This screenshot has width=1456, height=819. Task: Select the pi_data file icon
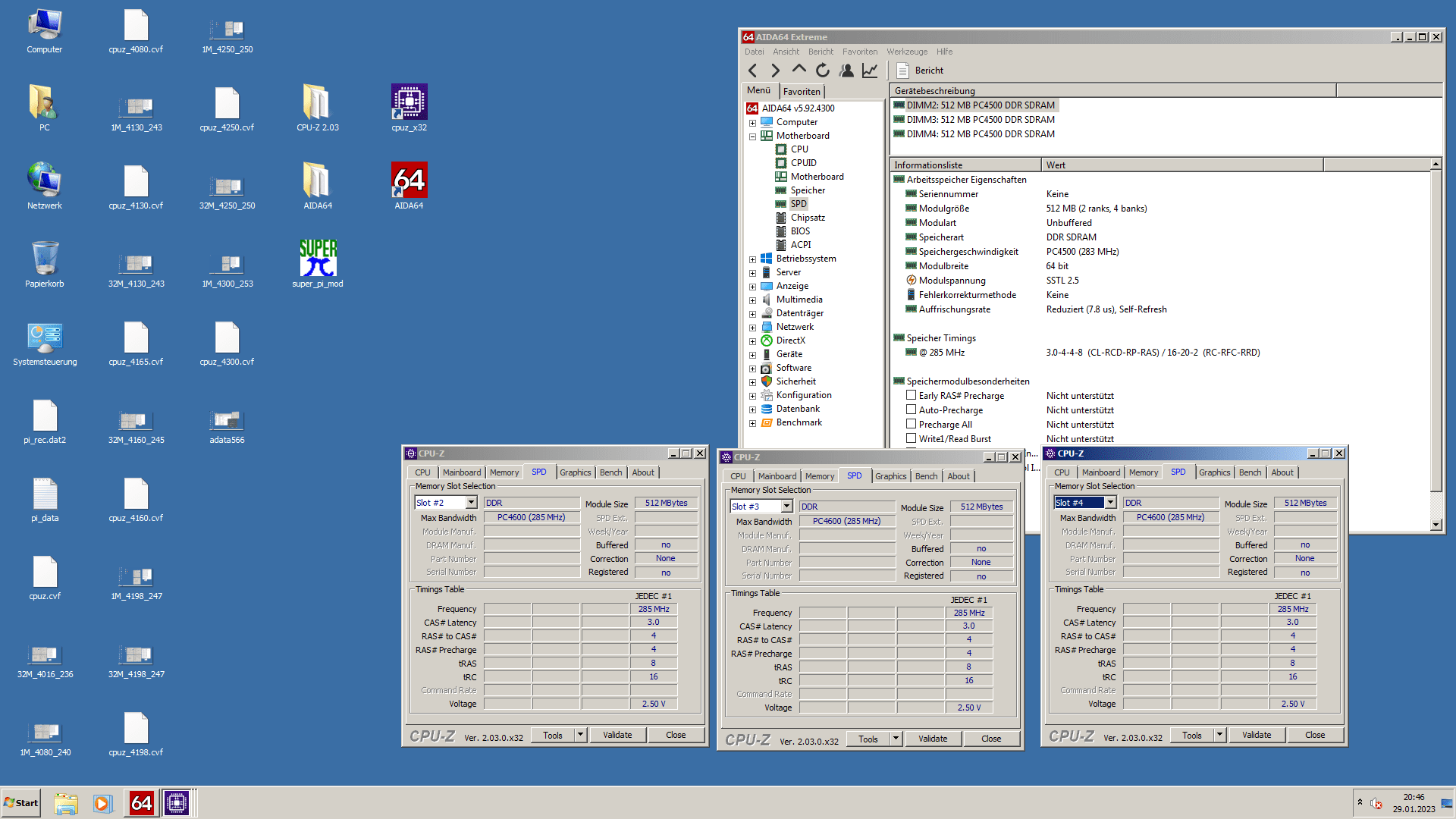[x=45, y=499]
